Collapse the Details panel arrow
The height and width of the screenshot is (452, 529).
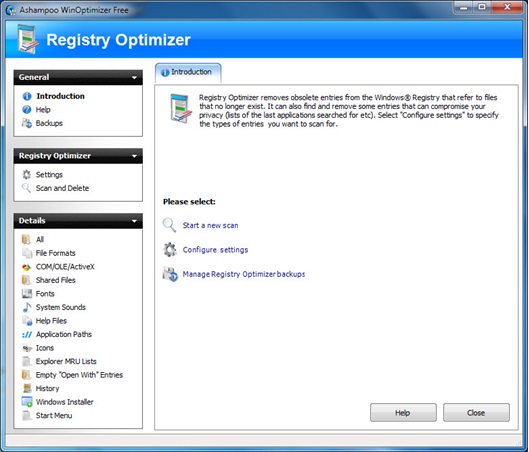pos(134,221)
